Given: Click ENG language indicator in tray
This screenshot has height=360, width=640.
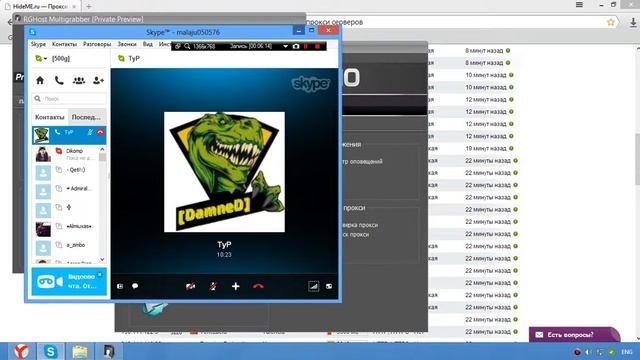Looking at the screenshot, I should point(627,352).
